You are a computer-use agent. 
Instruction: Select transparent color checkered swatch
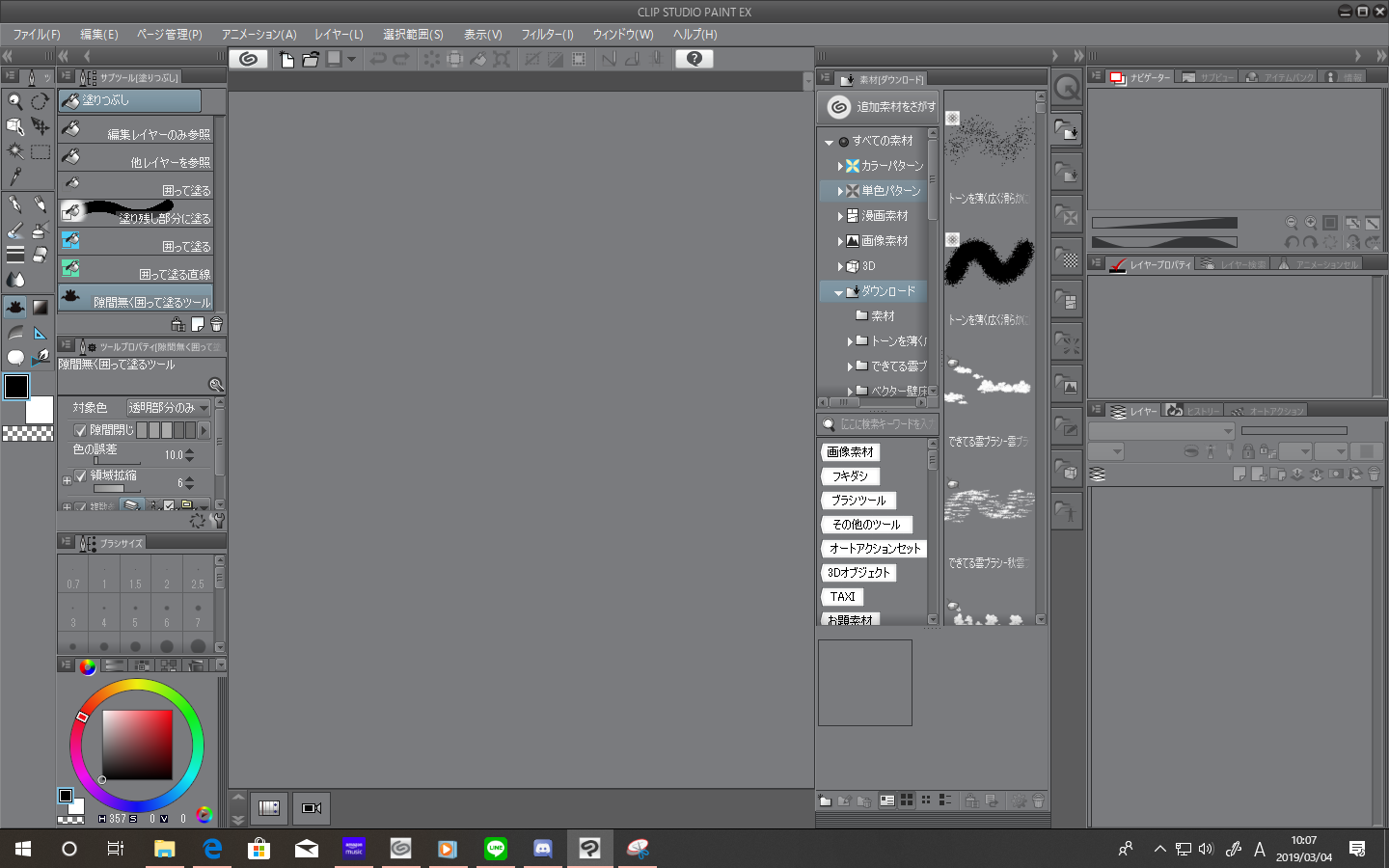(x=28, y=434)
